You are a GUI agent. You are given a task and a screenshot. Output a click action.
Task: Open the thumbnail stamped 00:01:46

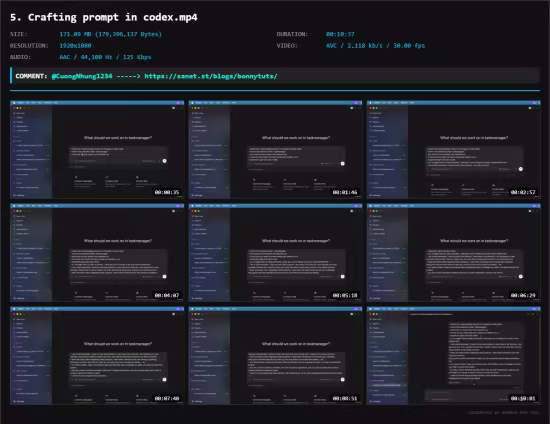(x=275, y=149)
